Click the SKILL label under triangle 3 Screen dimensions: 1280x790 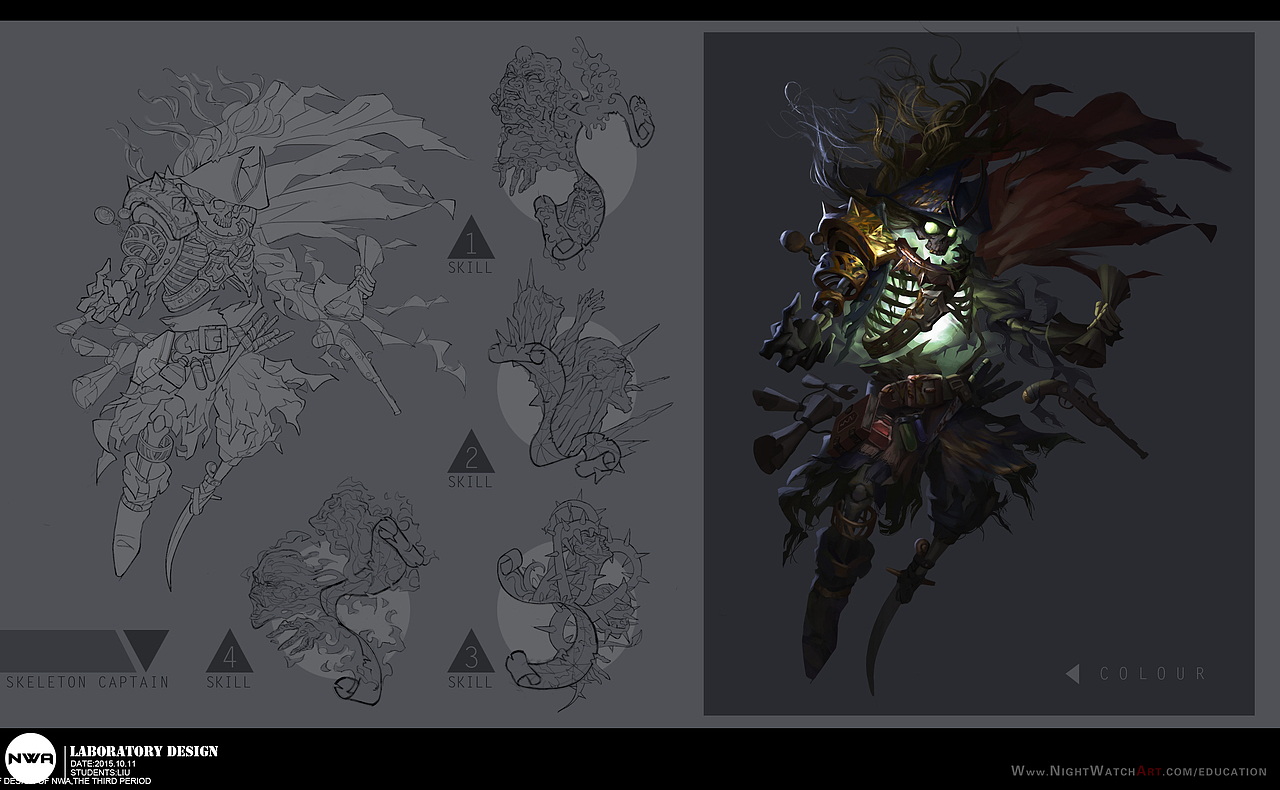[470, 682]
